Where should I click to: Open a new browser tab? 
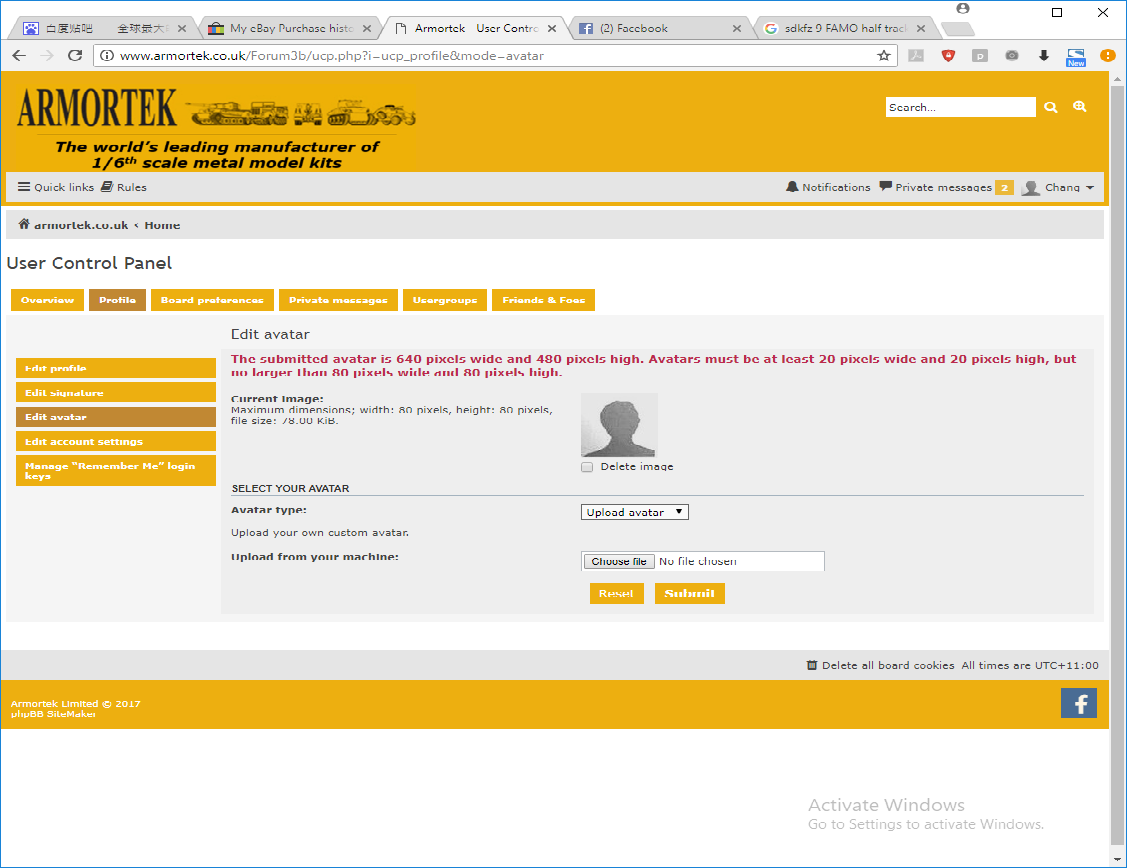(958, 29)
